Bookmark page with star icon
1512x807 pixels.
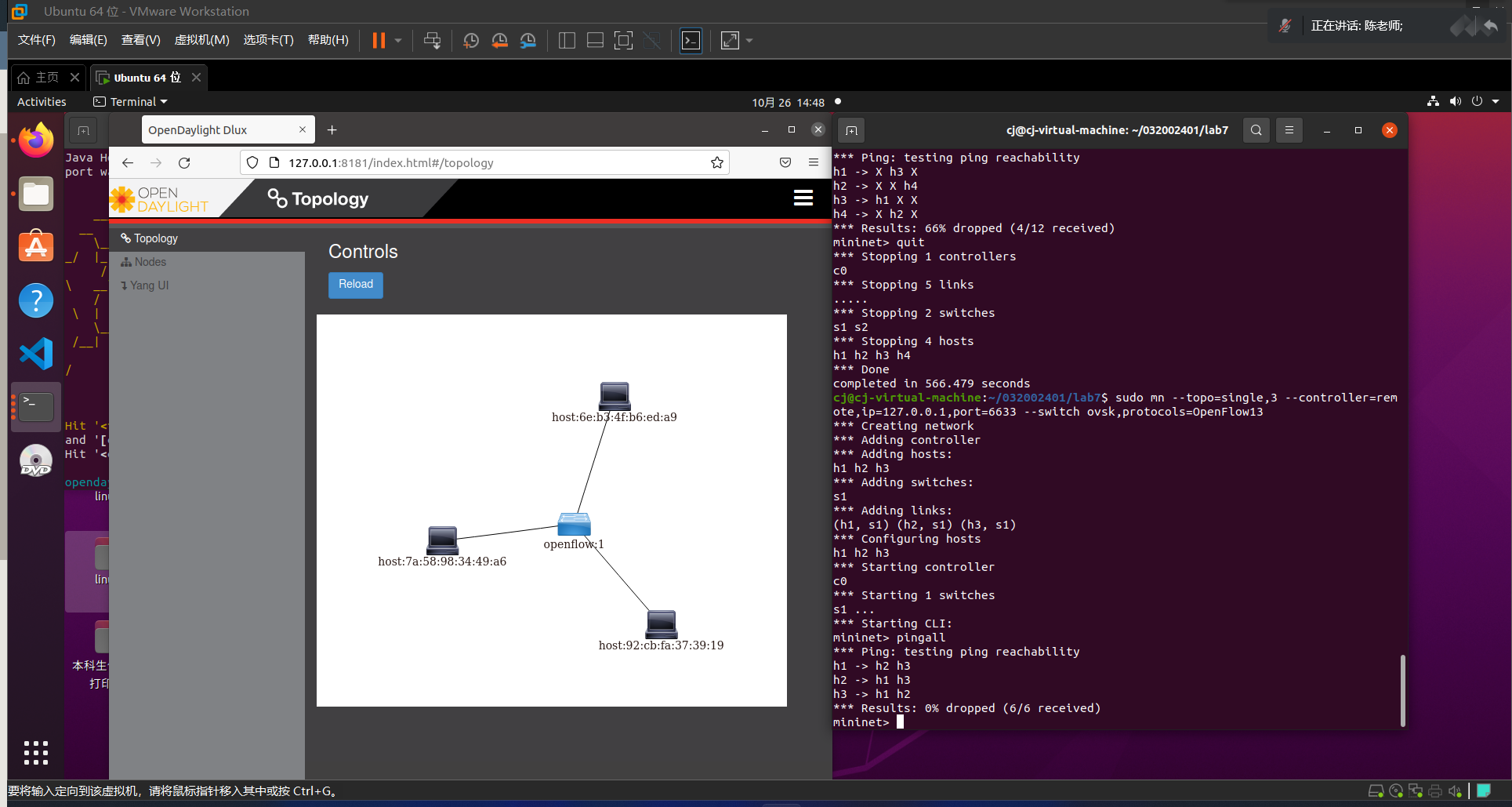pyautogui.click(x=716, y=163)
